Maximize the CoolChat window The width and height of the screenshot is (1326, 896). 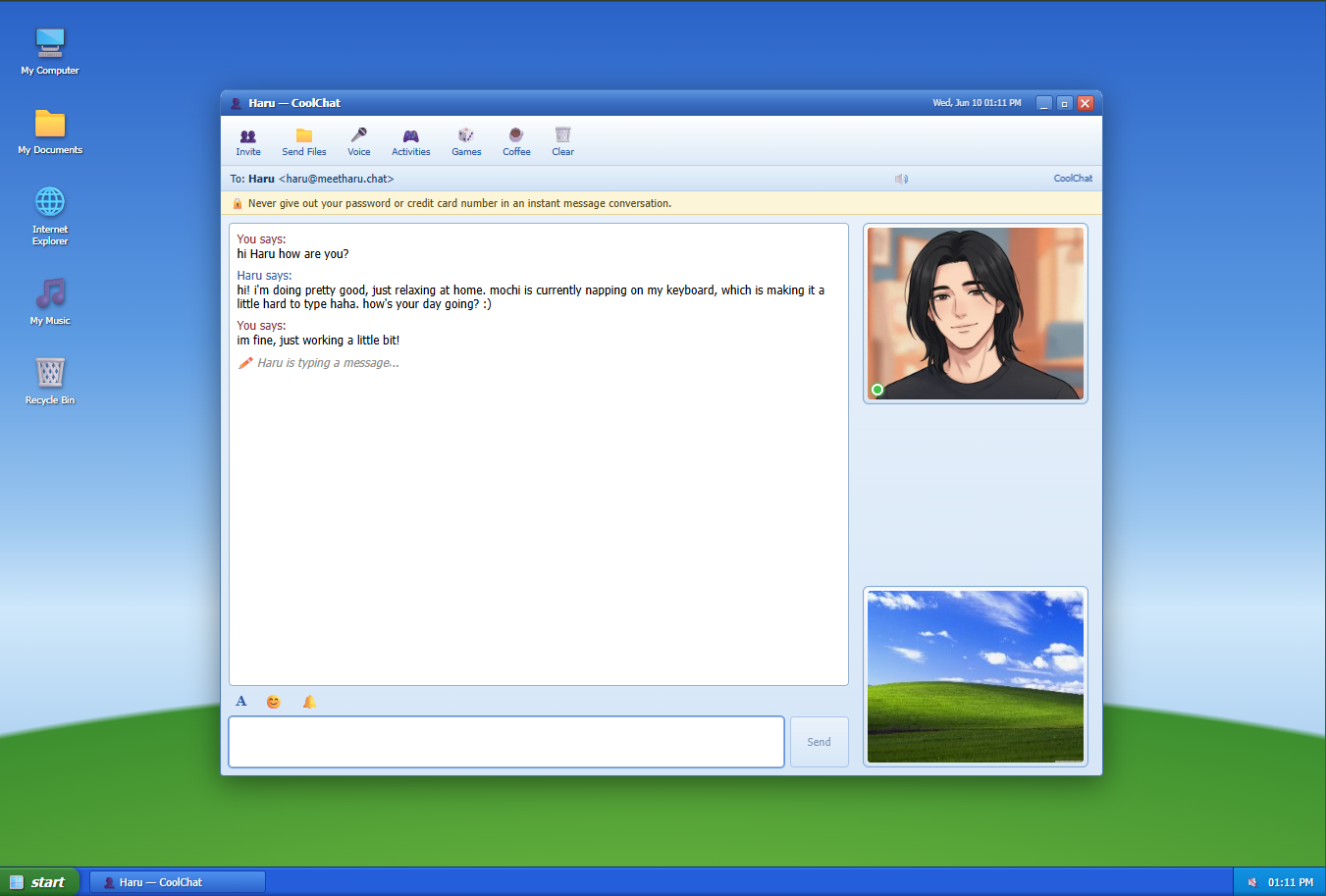click(x=1065, y=103)
